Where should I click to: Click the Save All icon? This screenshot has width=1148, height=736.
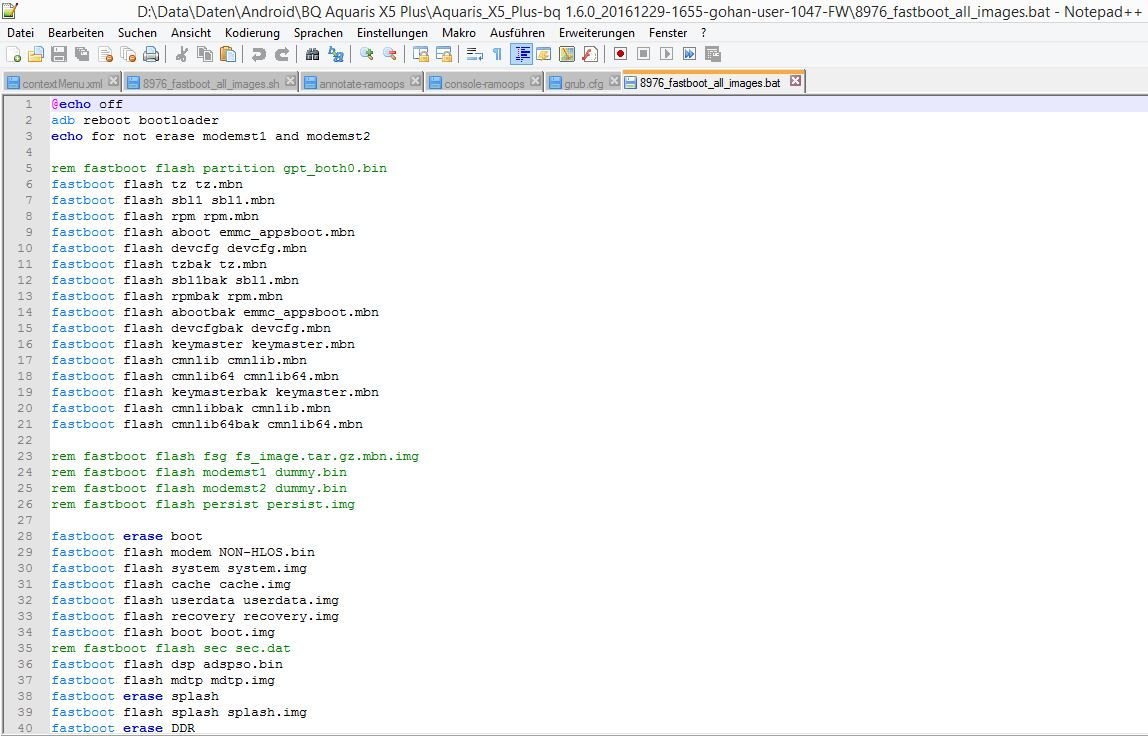[x=82, y=54]
